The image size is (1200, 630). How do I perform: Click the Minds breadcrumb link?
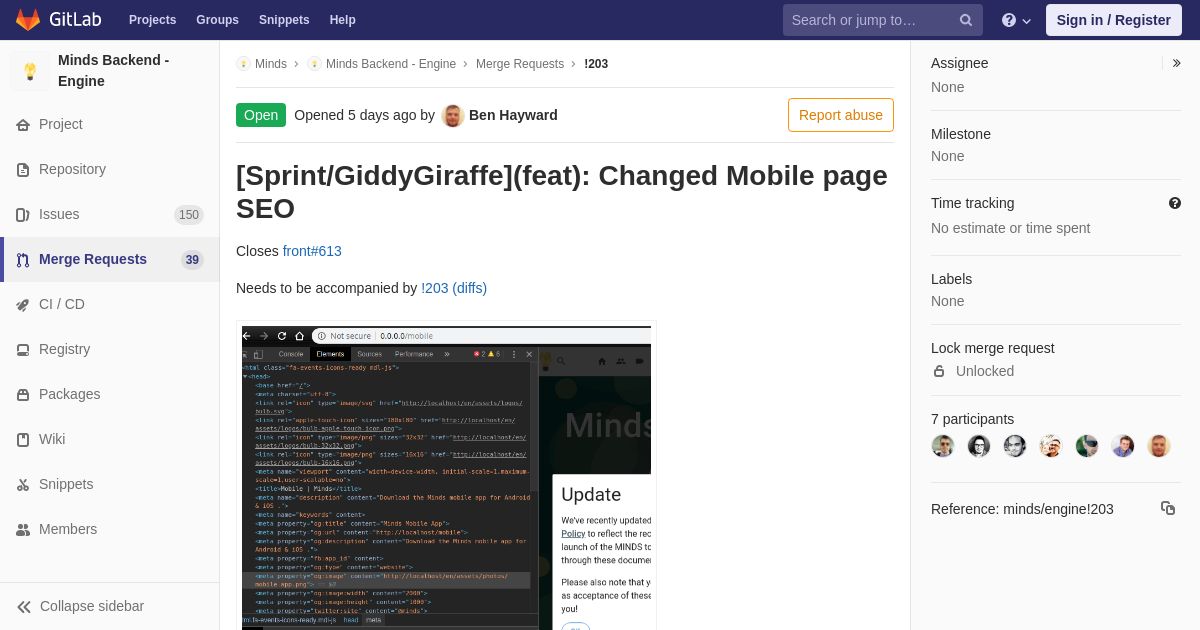(x=271, y=64)
